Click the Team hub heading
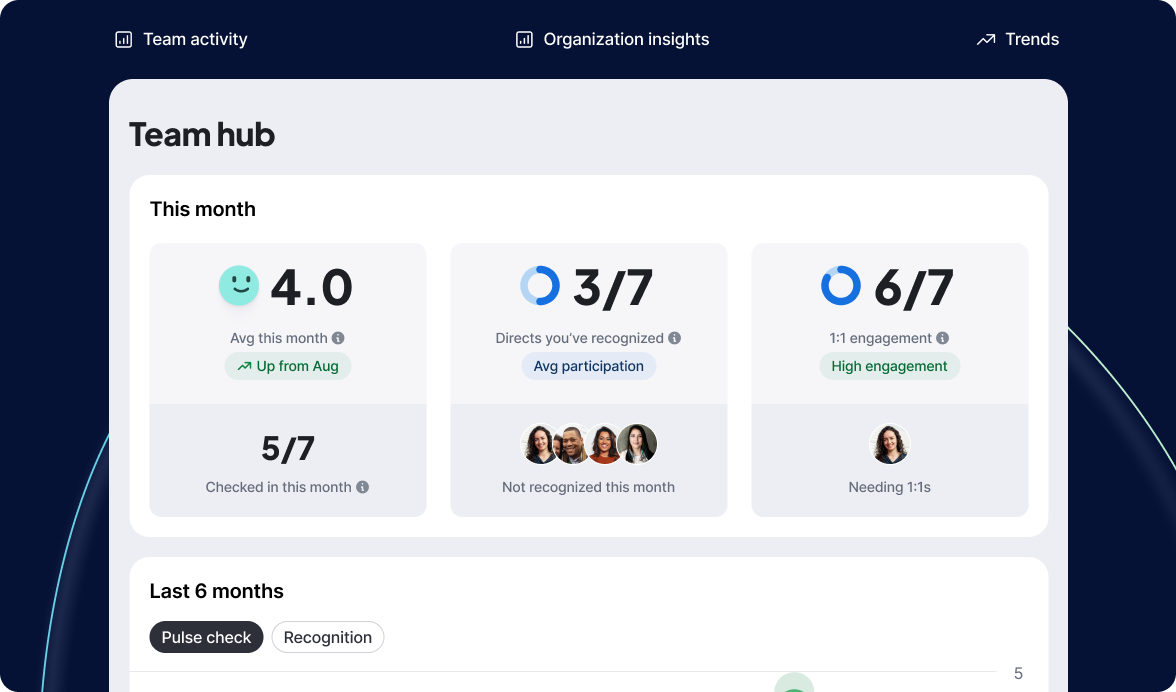Viewport: 1176px width, 692px height. tap(202, 135)
